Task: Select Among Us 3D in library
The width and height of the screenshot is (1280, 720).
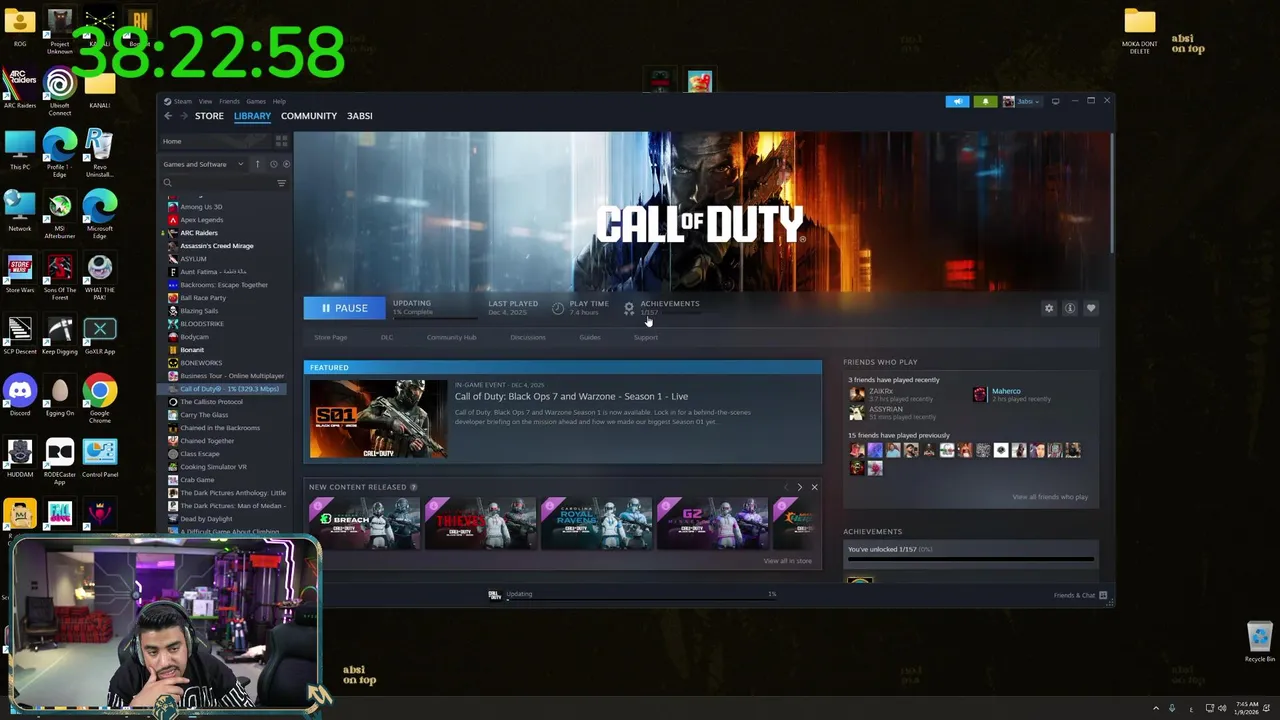Action: click(201, 207)
